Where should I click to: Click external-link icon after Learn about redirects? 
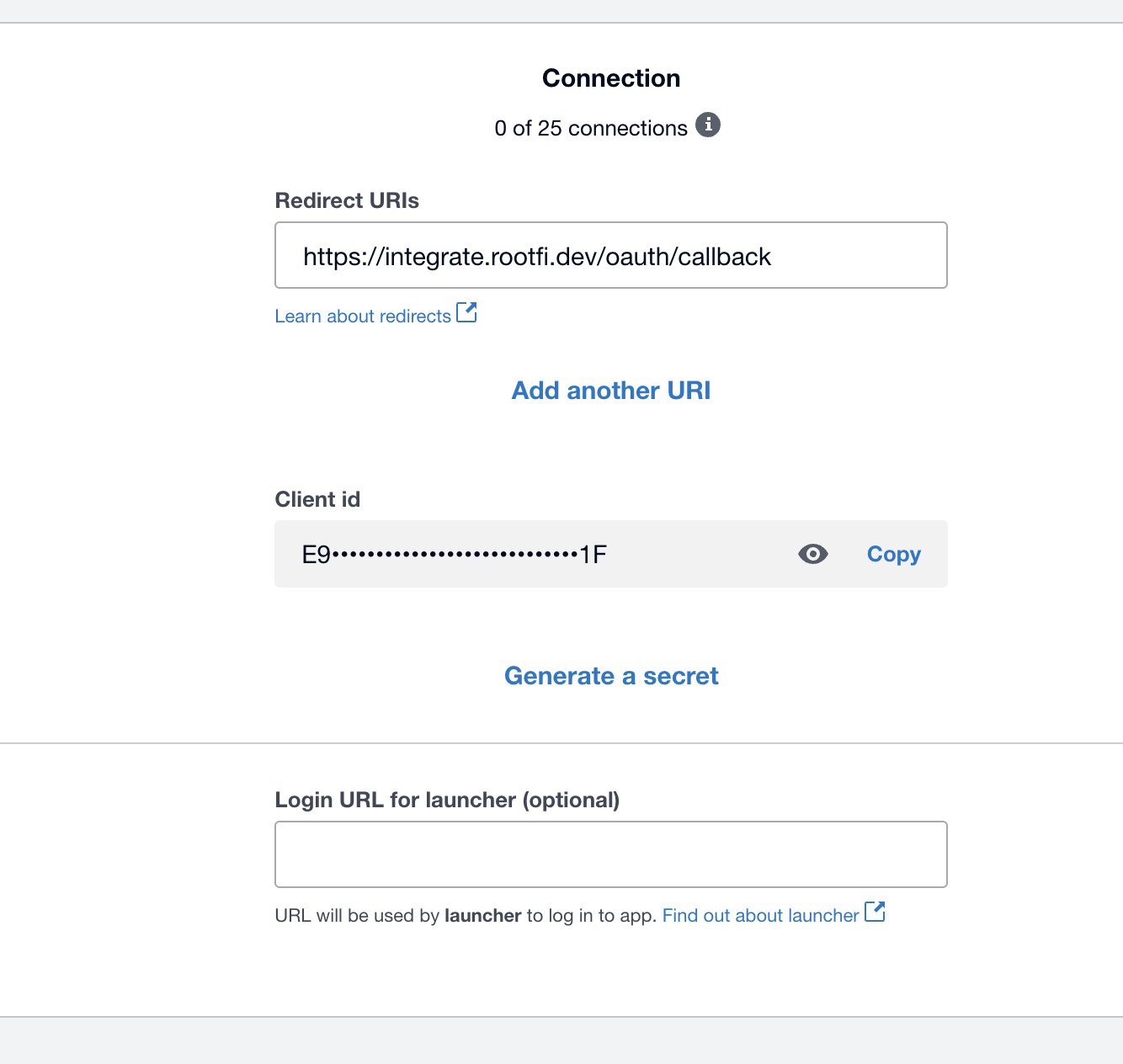(466, 313)
